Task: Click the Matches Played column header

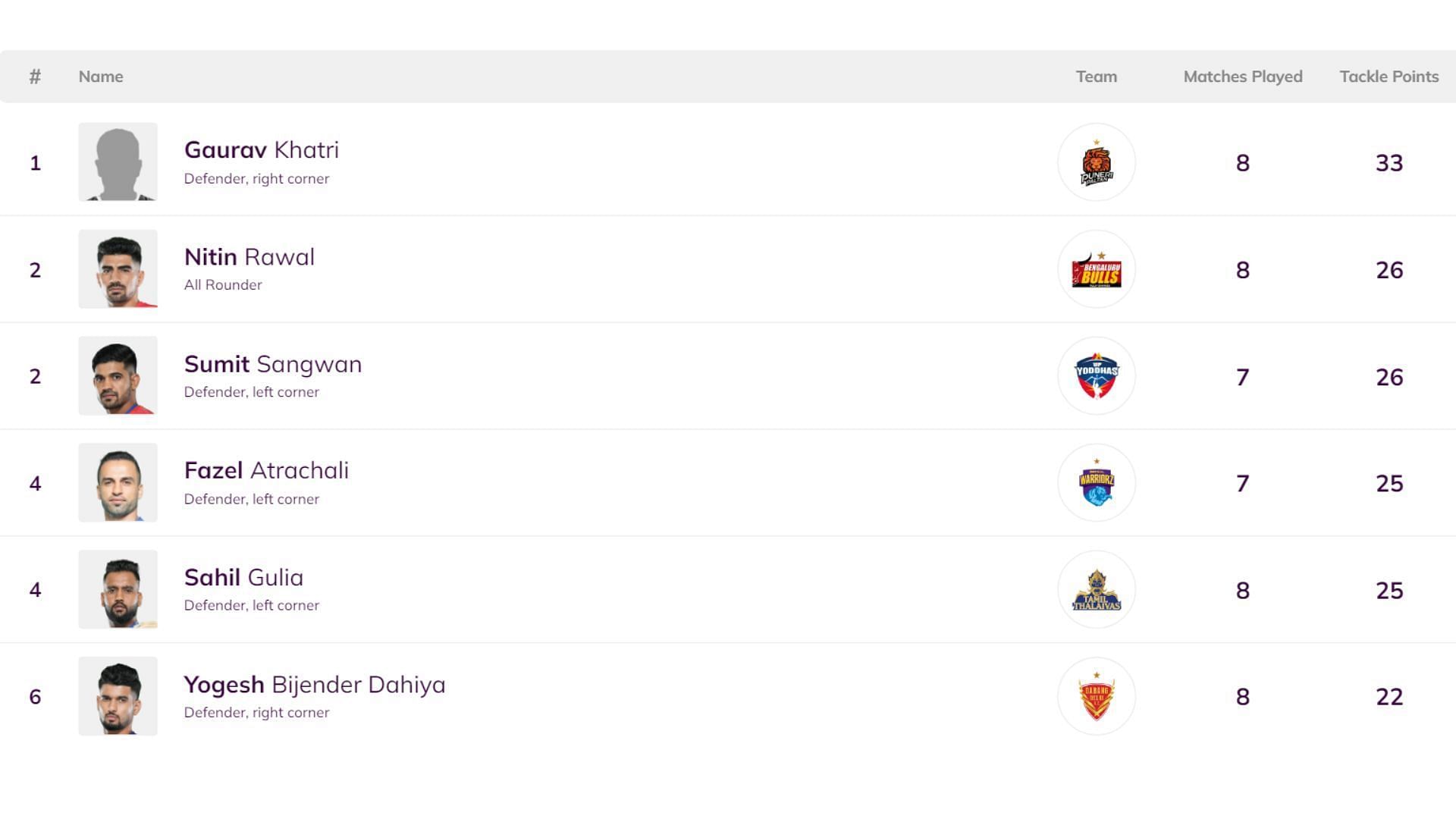Action: click(1242, 77)
